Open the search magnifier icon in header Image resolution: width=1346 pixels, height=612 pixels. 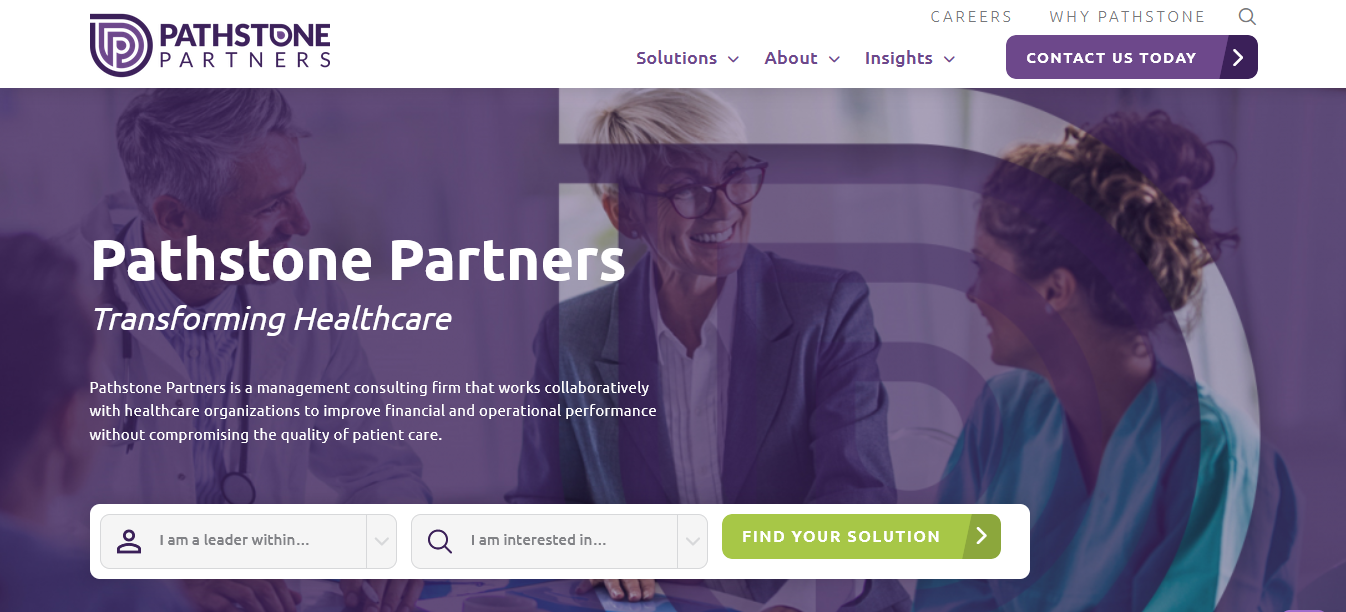coord(1247,16)
